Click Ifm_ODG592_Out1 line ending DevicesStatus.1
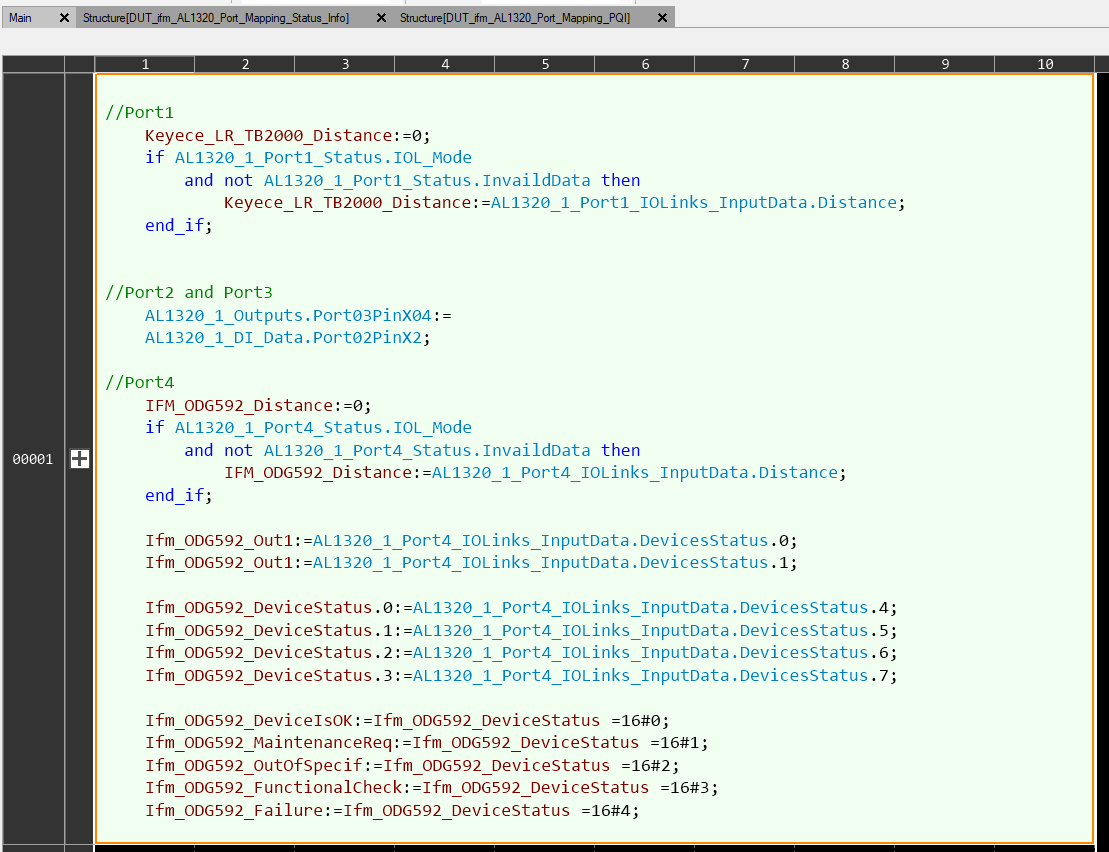 coord(471,563)
